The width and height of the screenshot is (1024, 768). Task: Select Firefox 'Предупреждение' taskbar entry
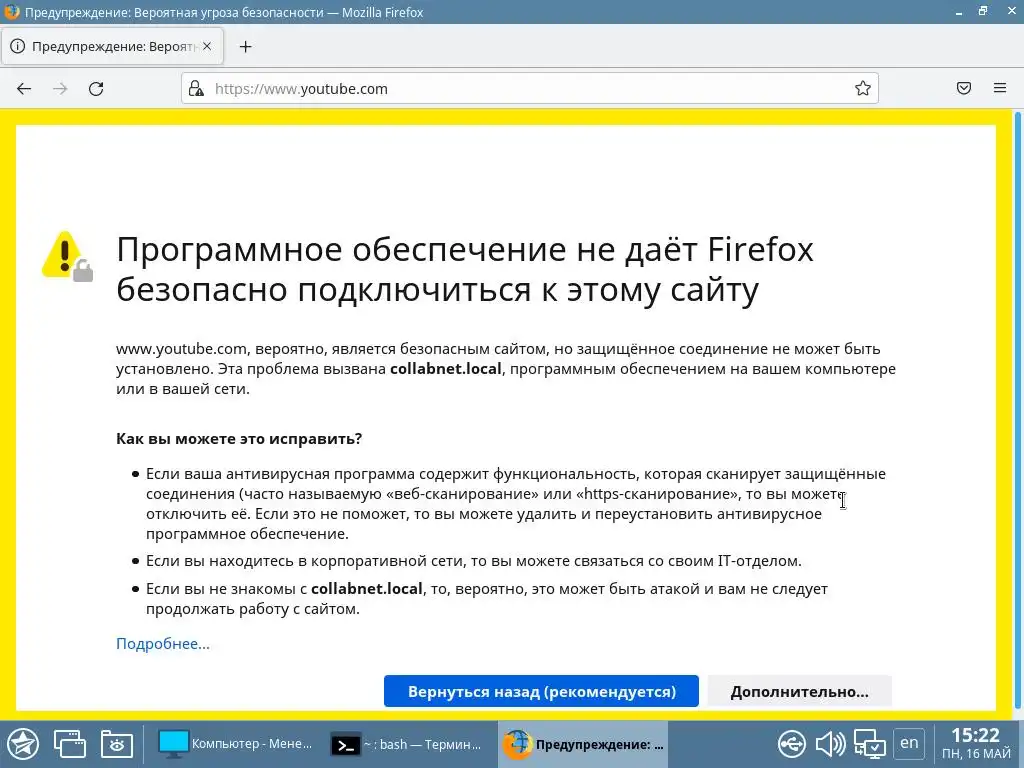point(583,744)
